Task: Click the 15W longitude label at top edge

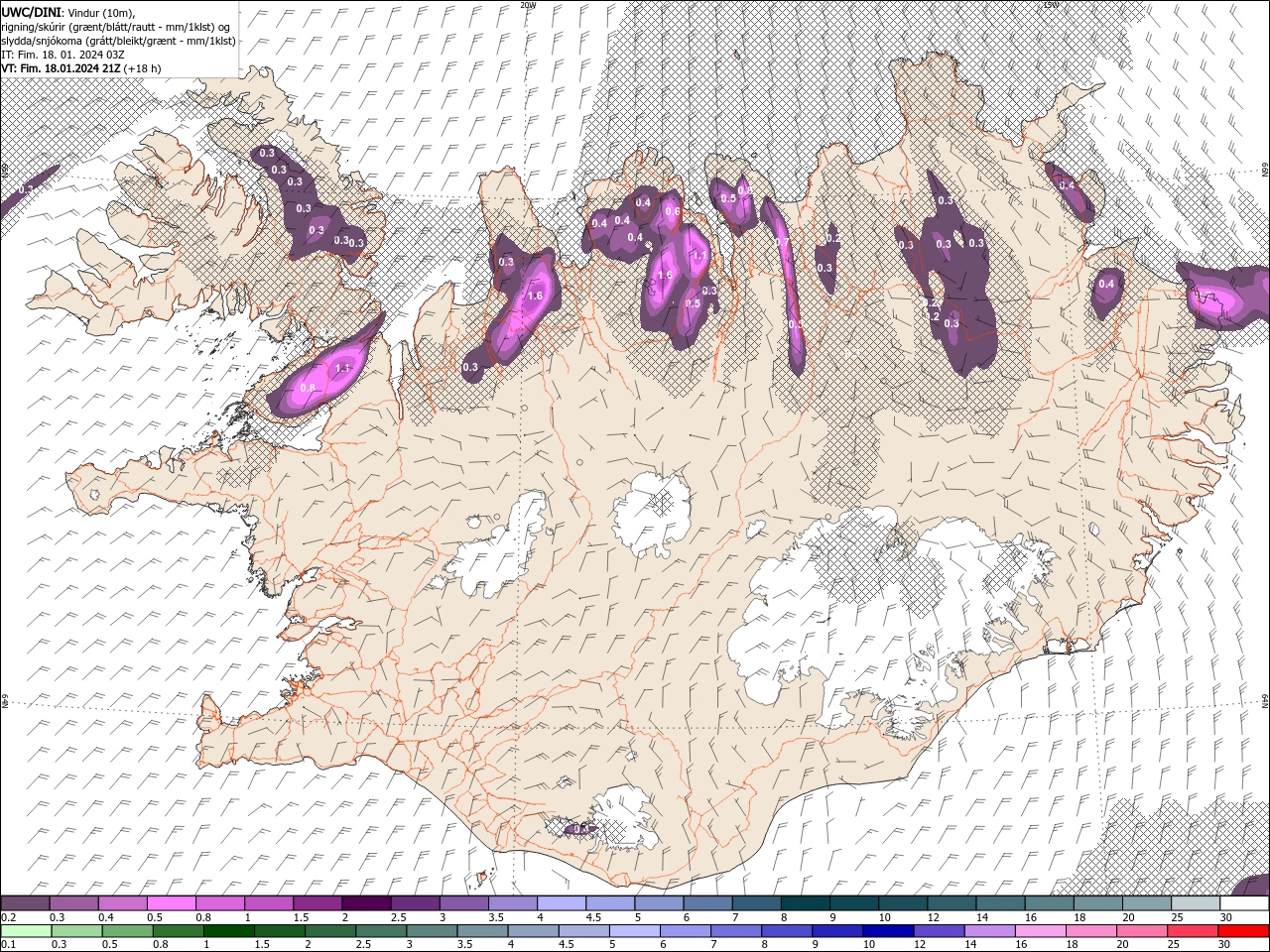Action: click(x=1051, y=5)
